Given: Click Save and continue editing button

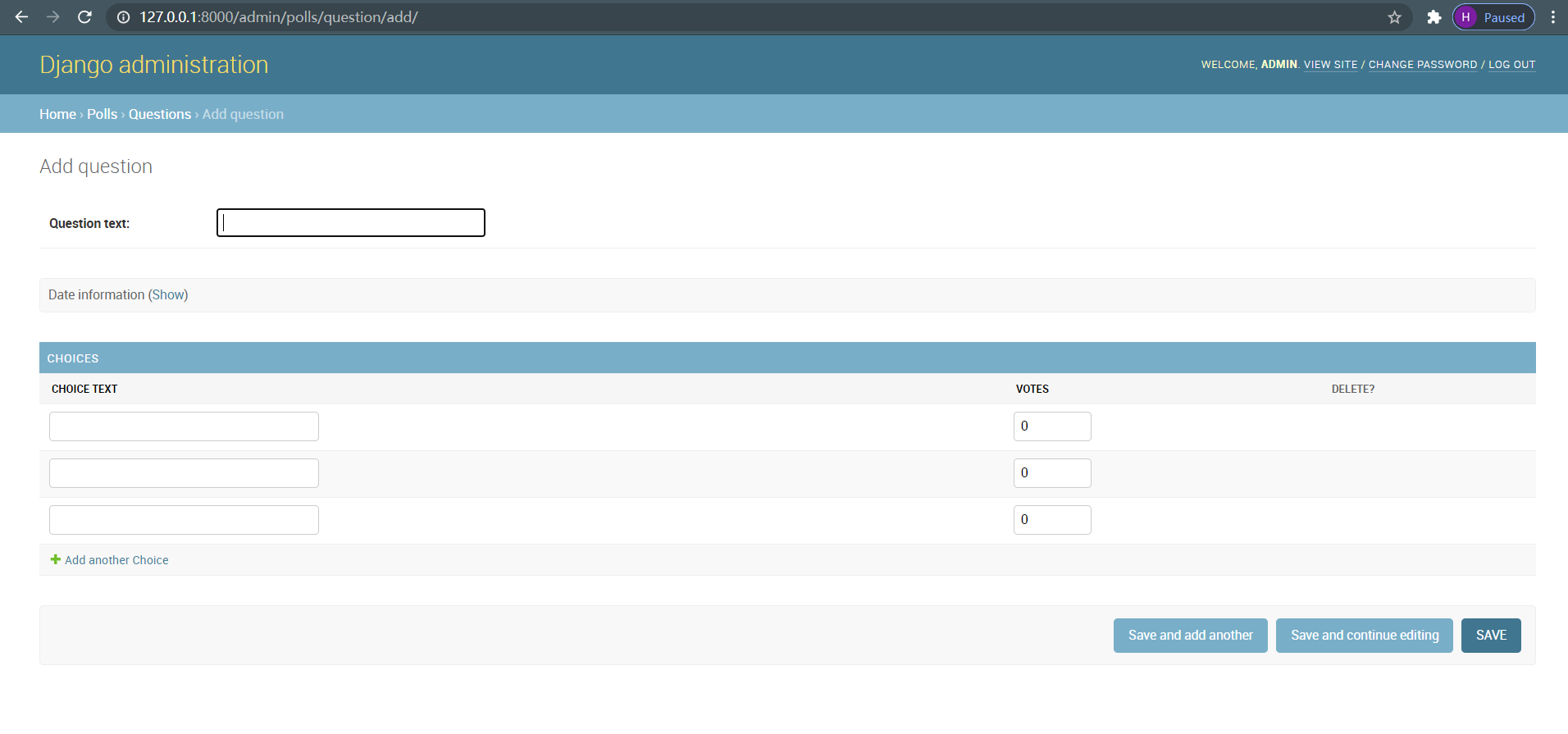Looking at the screenshot, I should 1365,636.
